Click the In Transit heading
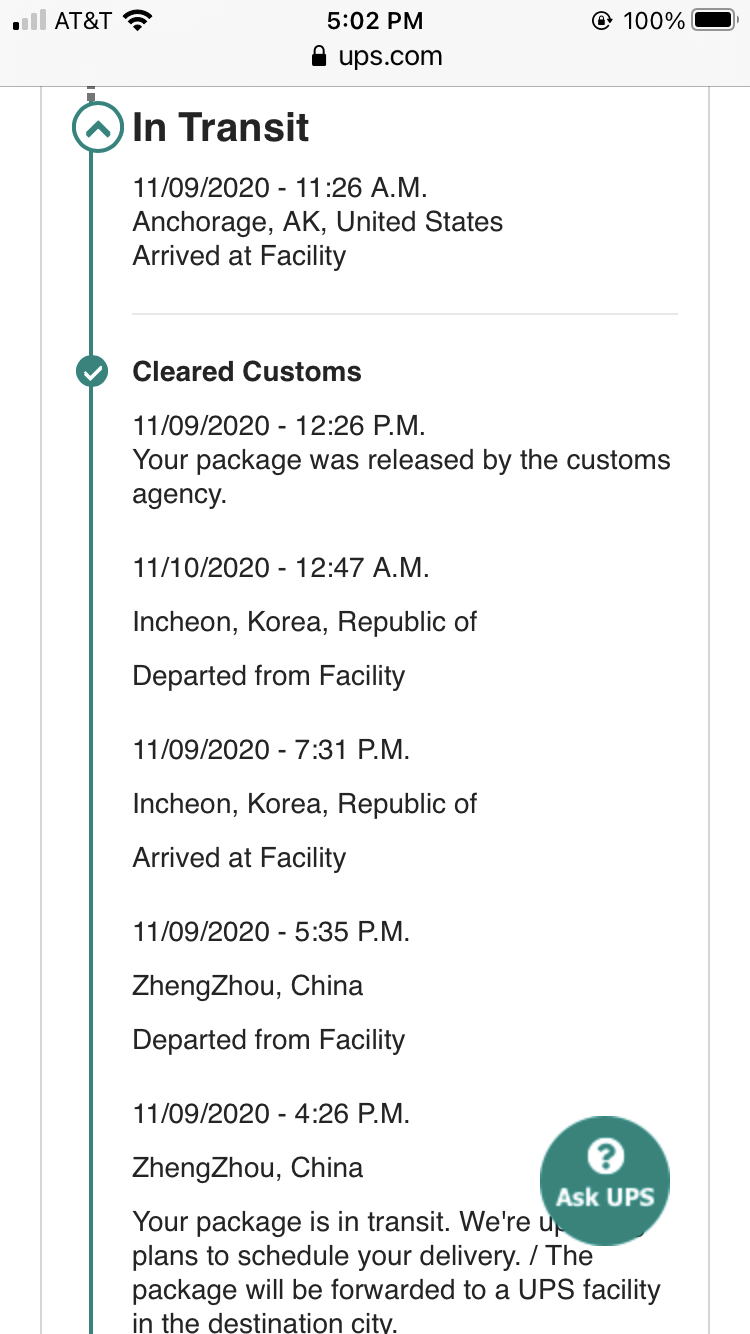This screenshot has height=1334, width=750. (221, 128)
